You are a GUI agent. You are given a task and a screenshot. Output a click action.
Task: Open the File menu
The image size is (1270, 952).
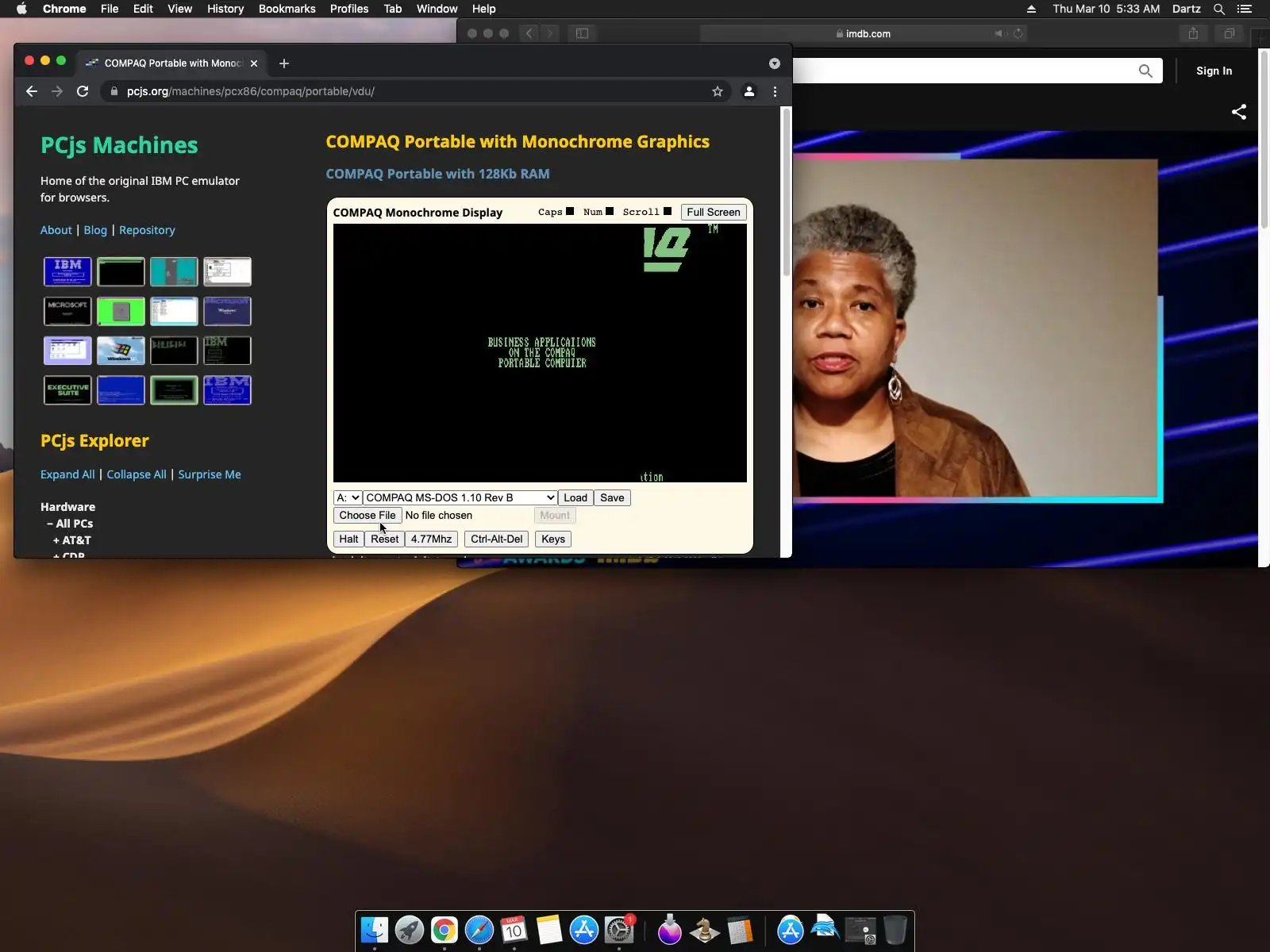110,9
